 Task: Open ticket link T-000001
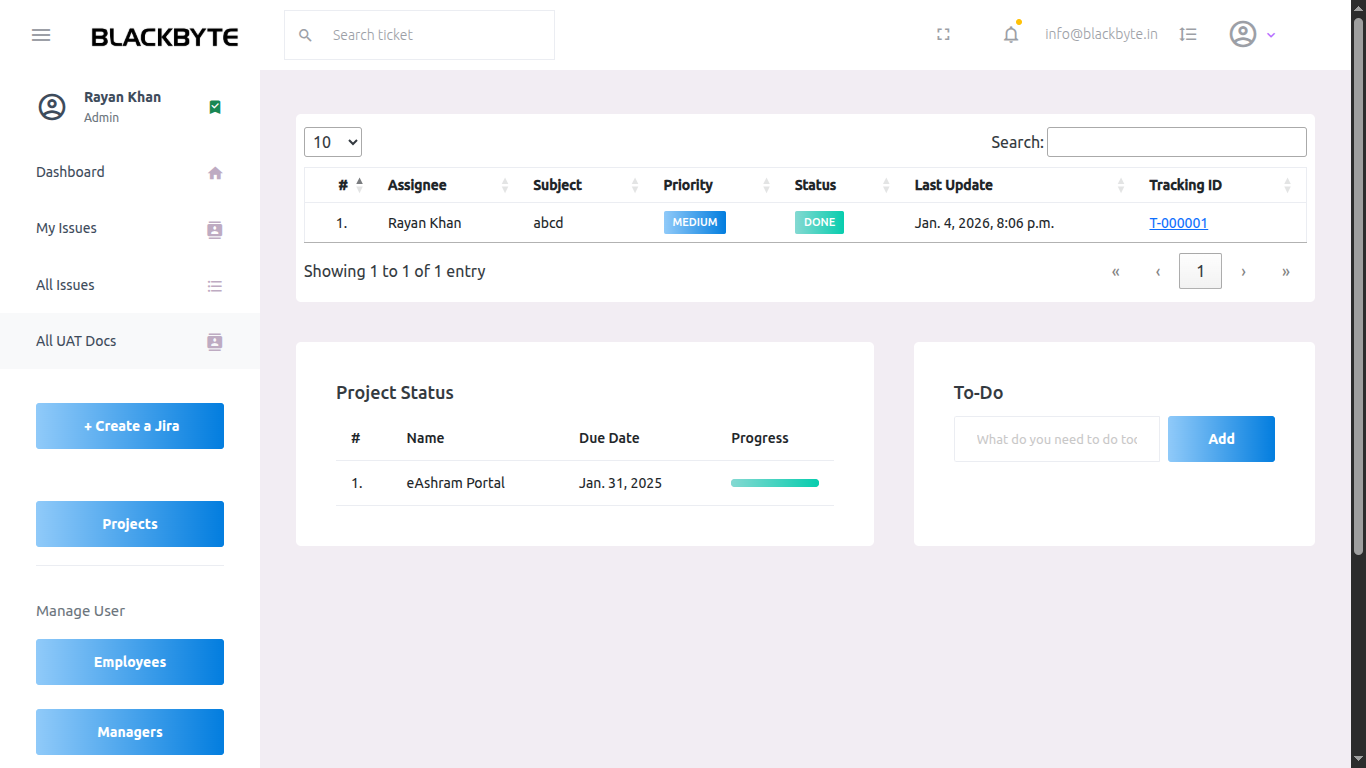click(1178, 223)
